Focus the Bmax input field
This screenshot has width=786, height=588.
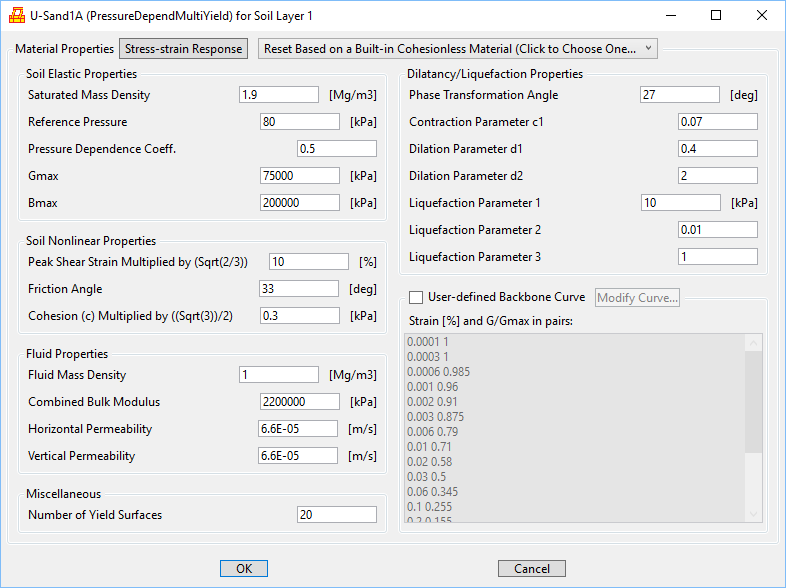299,203
